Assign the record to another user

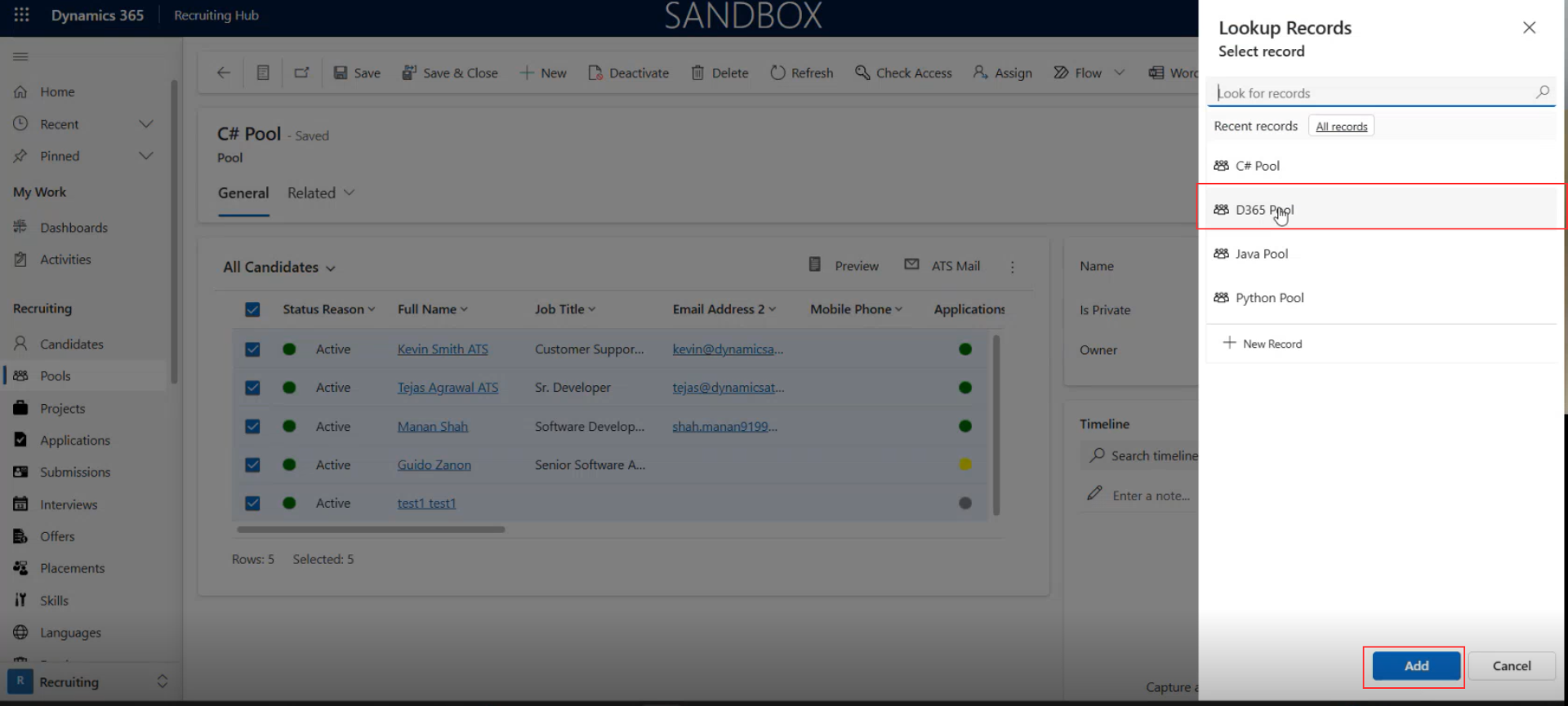[1002, 73]
